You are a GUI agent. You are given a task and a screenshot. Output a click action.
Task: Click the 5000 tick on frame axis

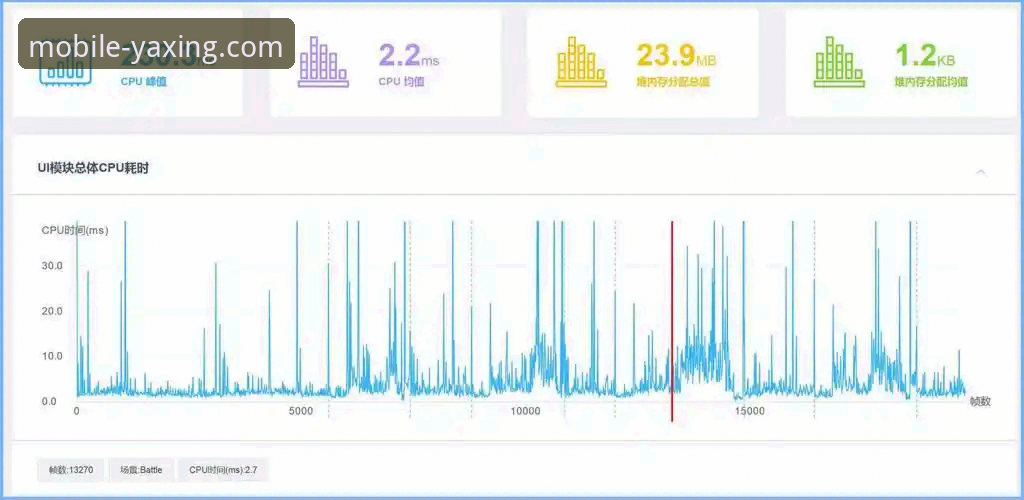coord(301,412)
